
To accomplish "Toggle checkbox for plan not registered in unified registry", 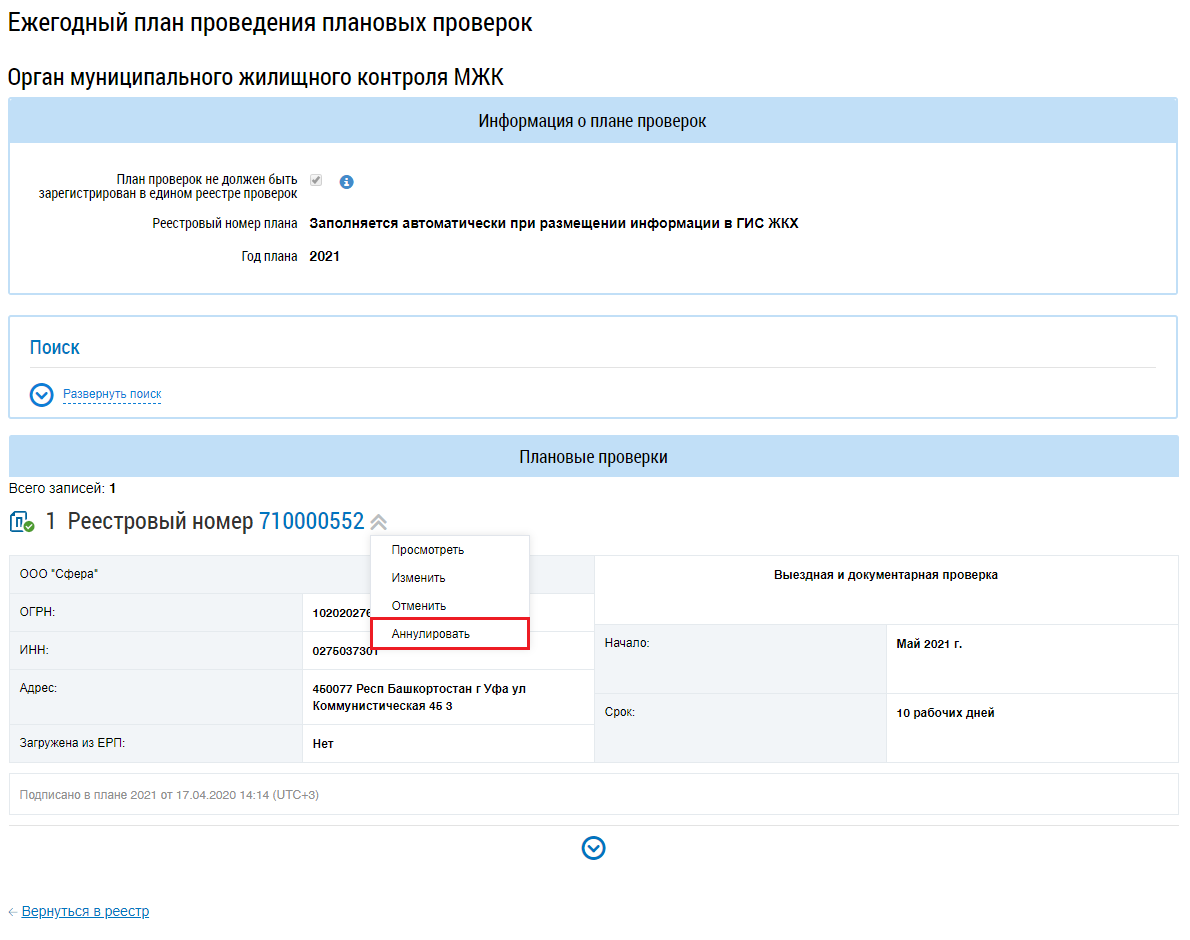I will click(316, 181).
